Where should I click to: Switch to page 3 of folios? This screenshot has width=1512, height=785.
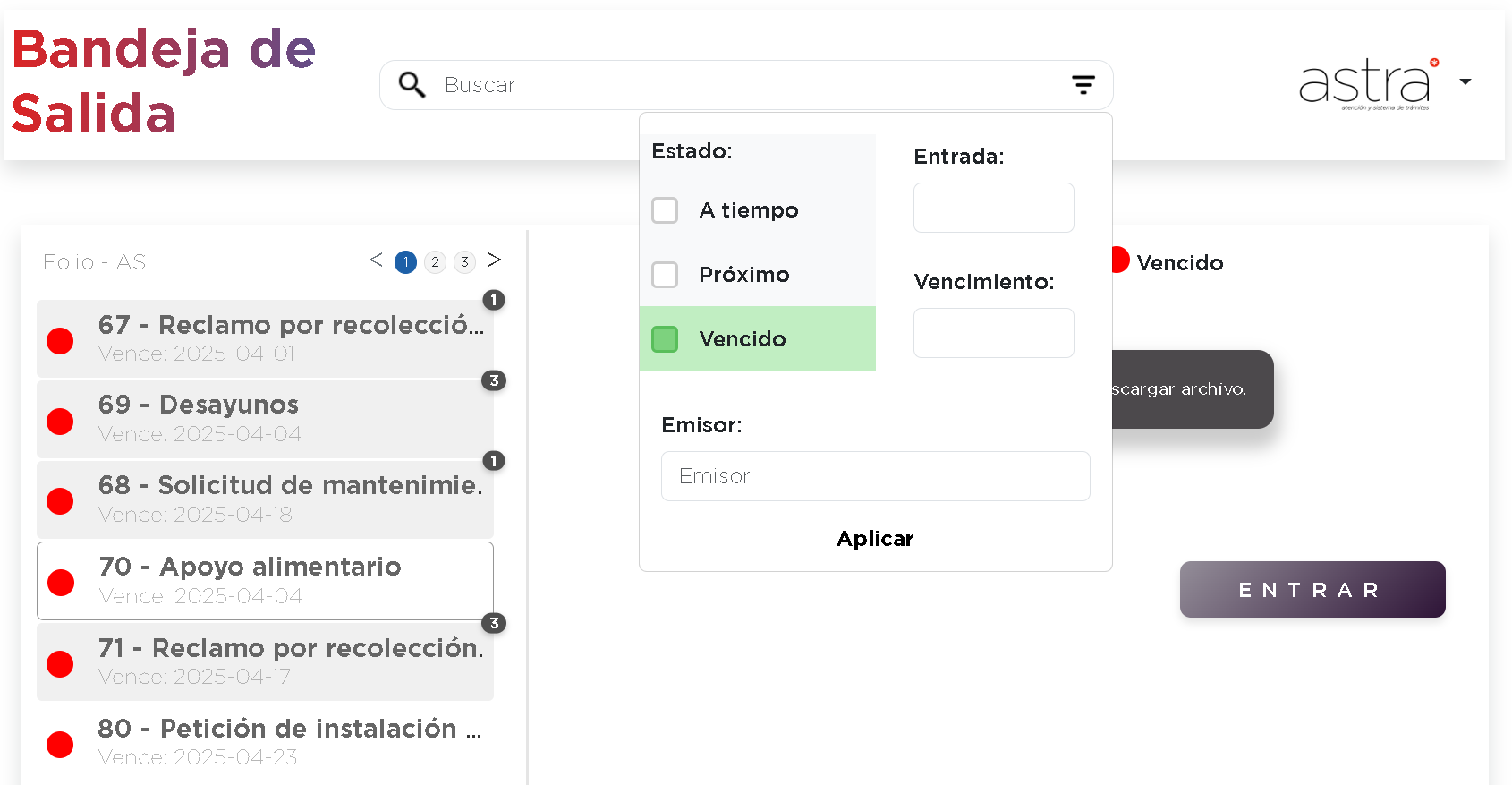[x=464, y=262]
